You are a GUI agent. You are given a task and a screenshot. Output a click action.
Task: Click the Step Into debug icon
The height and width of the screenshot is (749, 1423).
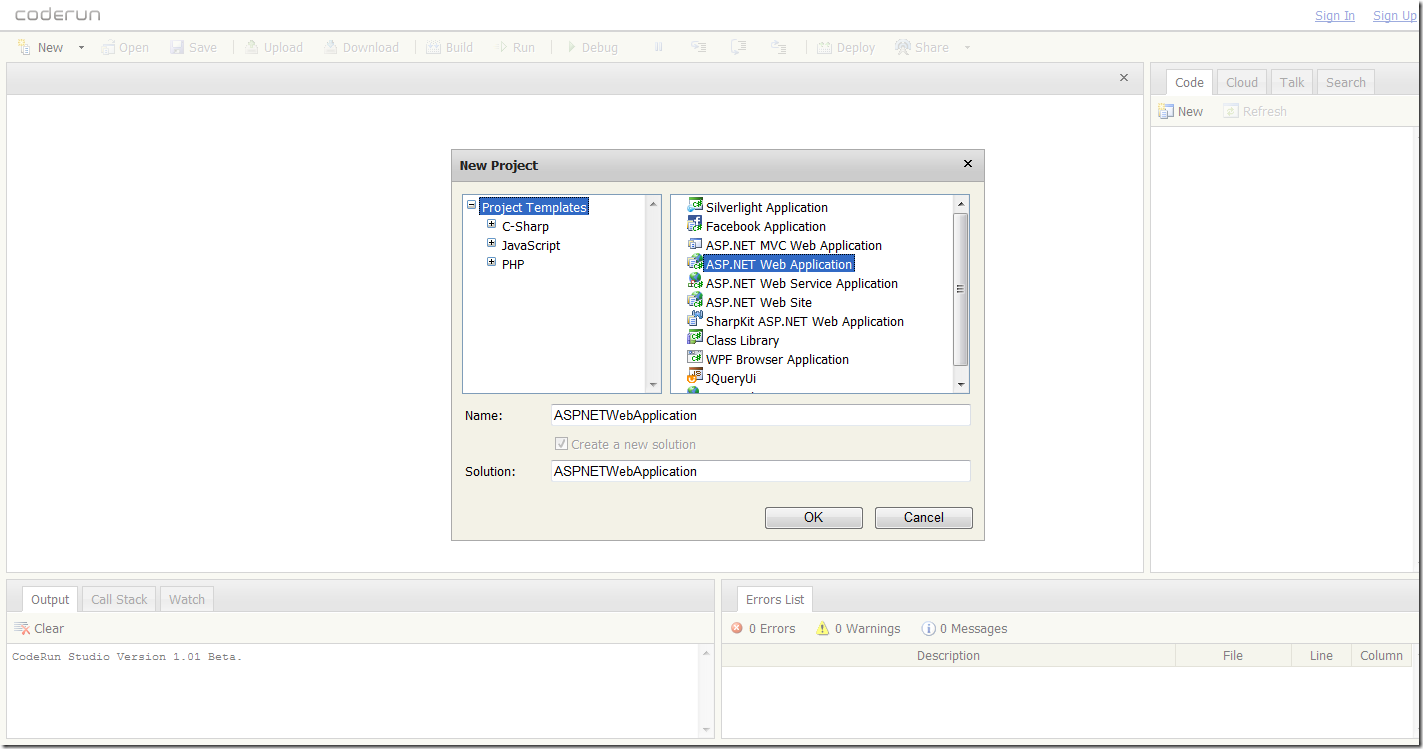click(x=698, y=47)
